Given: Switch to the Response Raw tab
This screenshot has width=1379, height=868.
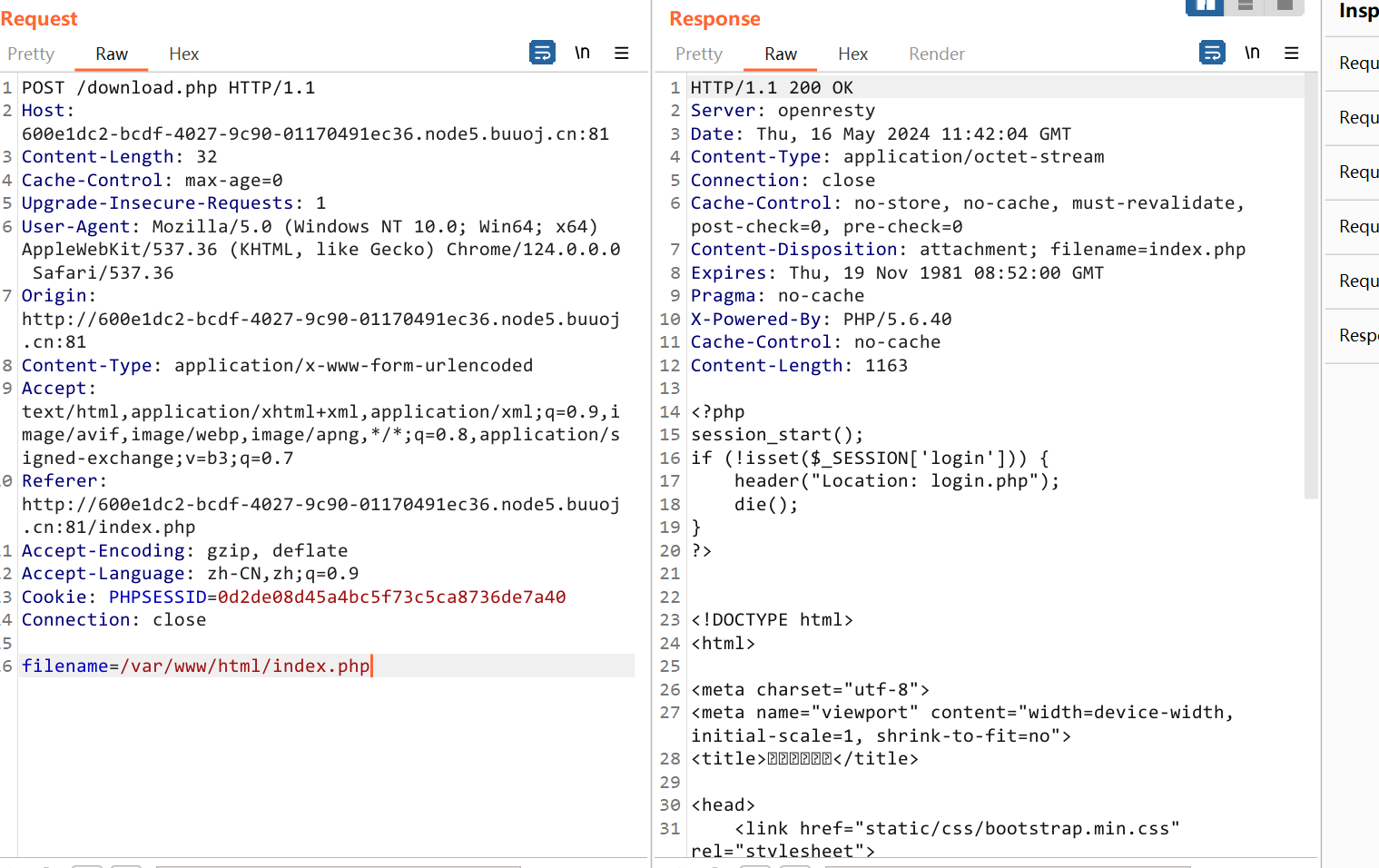Looking at the screenshot, I should coord(781,54).
